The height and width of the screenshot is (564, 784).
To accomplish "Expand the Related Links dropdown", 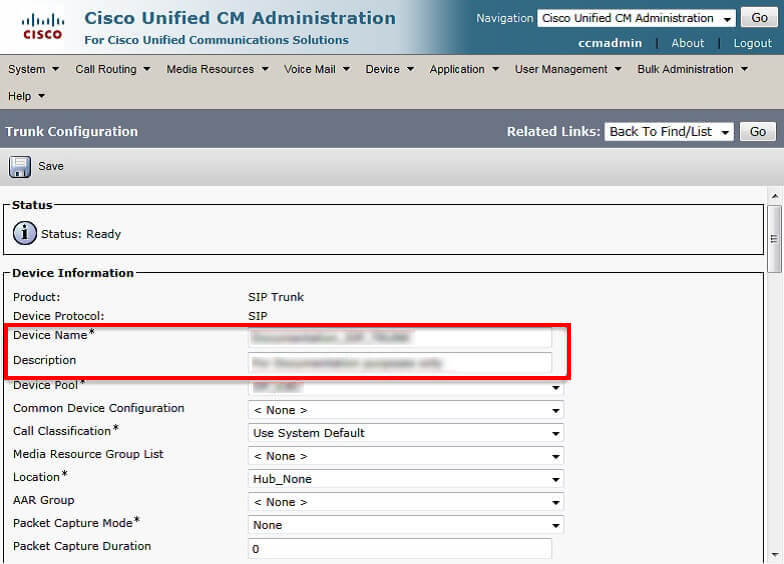I will point(669,132).
